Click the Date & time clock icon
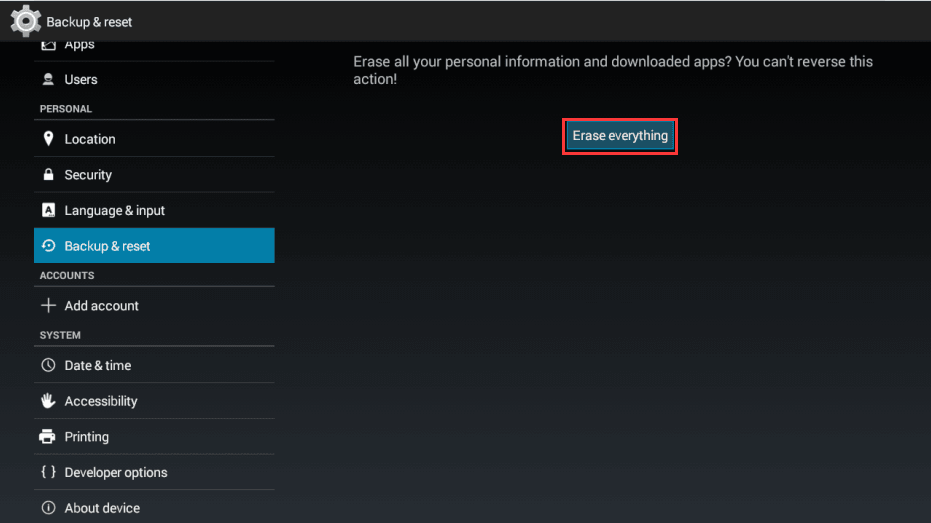This screenshot has height=523, width=931. click(x=48, y=365)
